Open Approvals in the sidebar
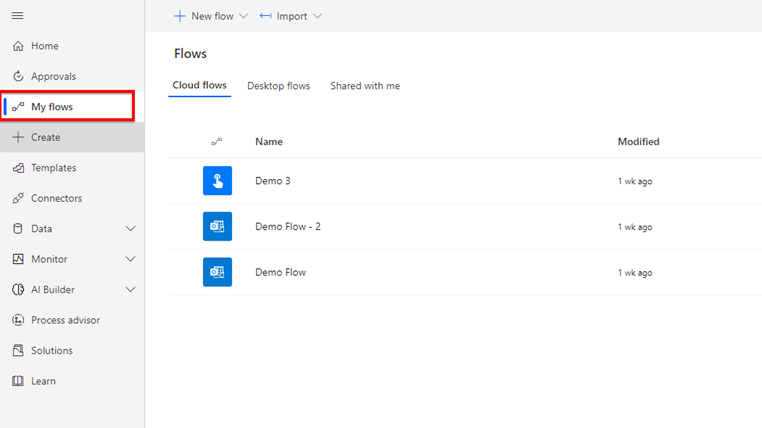The height and width of the screenshot is (428, 762). [x=53, y=76]
